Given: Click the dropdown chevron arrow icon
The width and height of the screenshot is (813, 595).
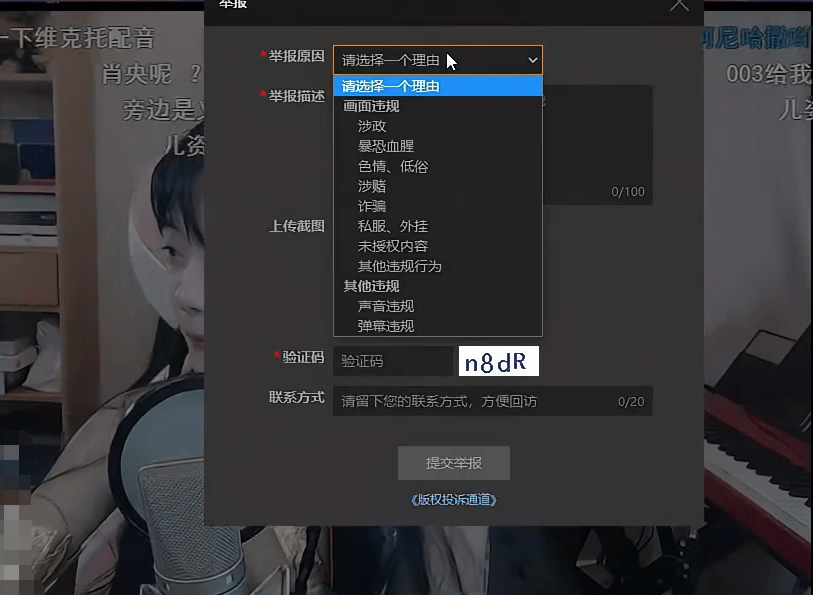Looking at the screenshot, I should 532,60.
